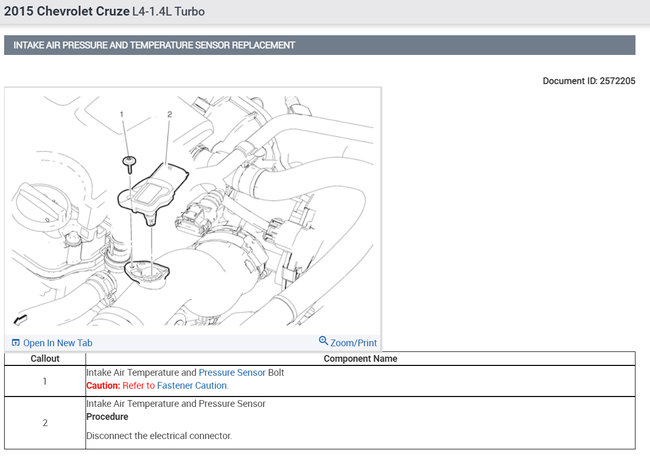Image resolution: width=650 pixels, height=467 pixels.
Task: Click the L4-1.4L Turbo engine text
Action: (x=168, y=12)
